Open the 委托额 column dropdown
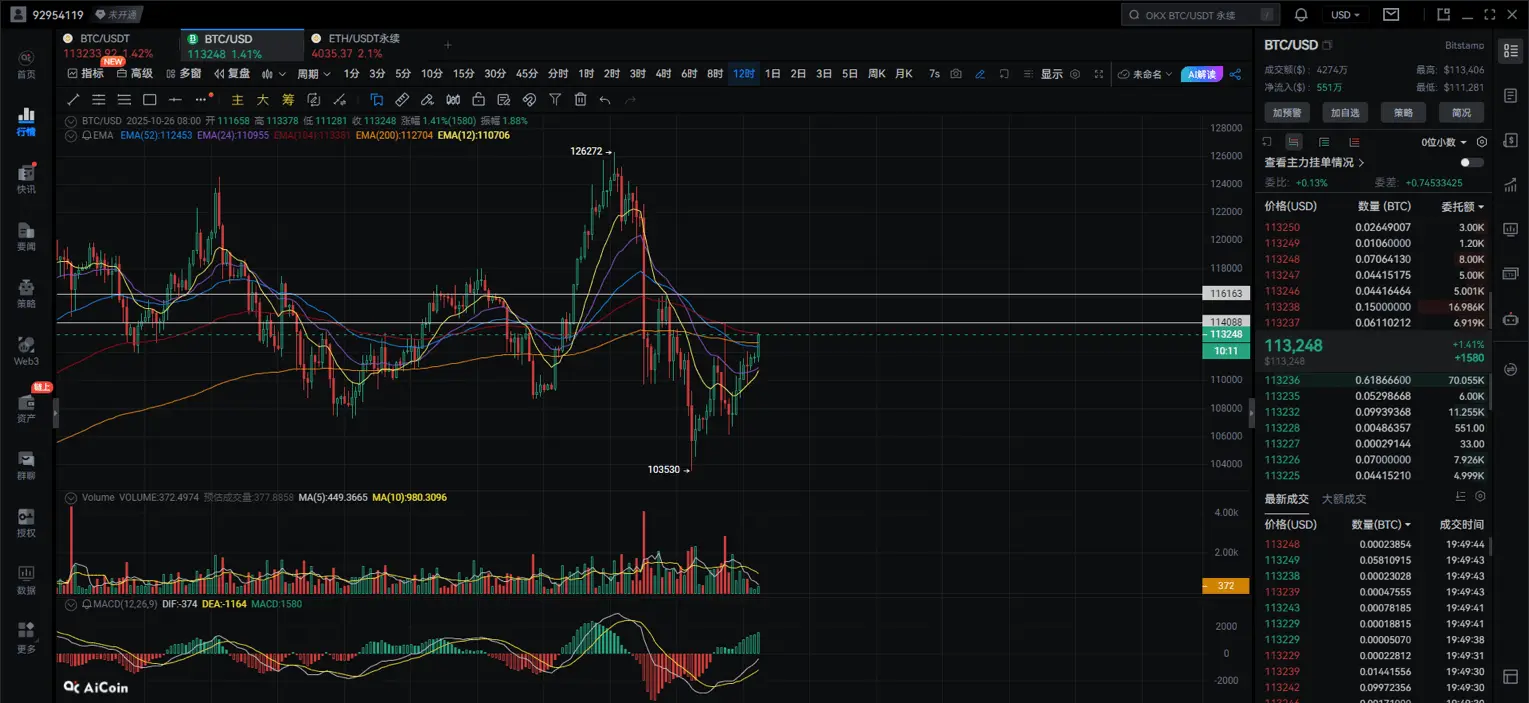This screenshot has height=703, width=1529. pyautogui.click(x=1462, y=206)
